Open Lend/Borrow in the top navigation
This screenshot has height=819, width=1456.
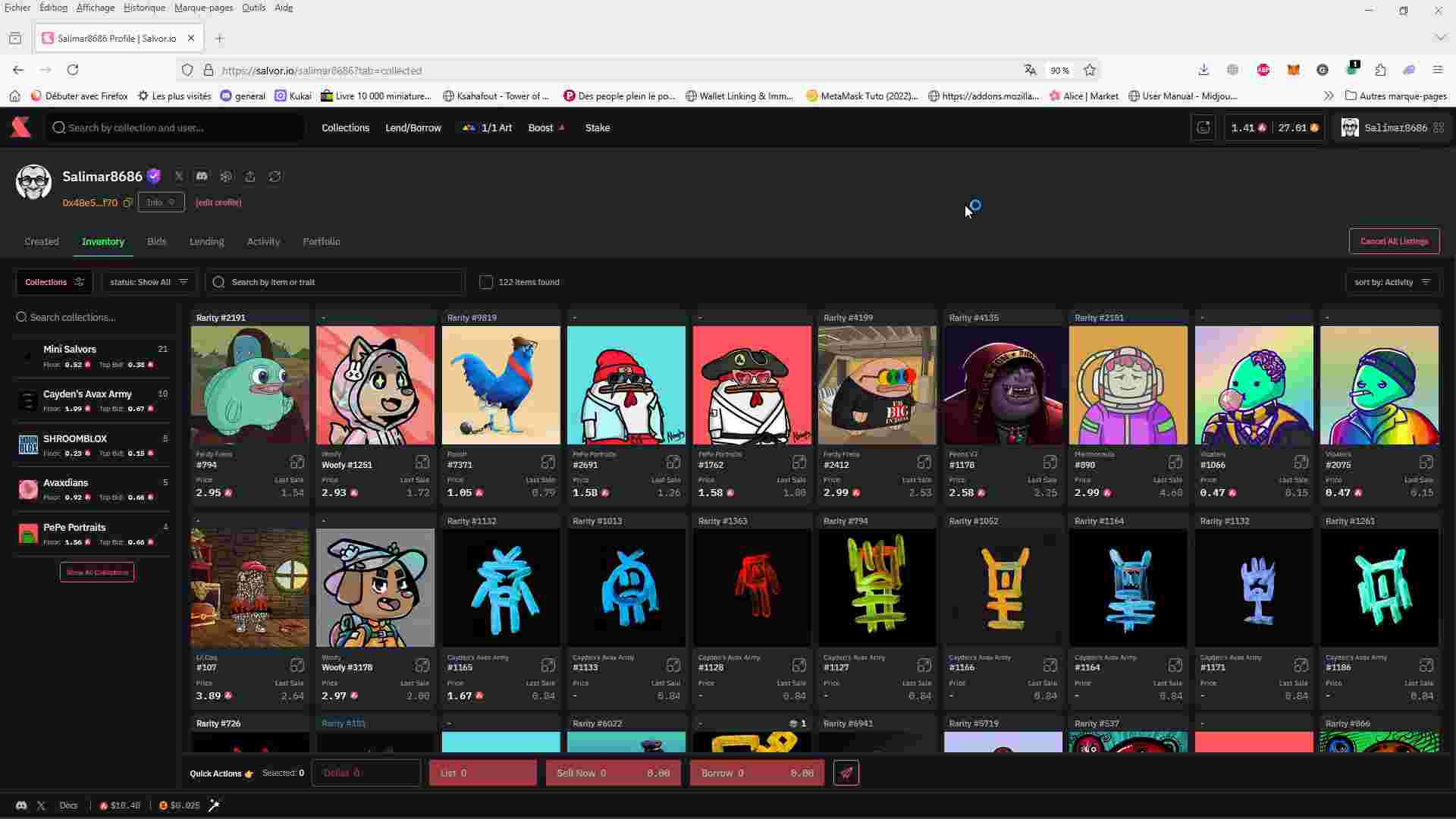[413, 127]
